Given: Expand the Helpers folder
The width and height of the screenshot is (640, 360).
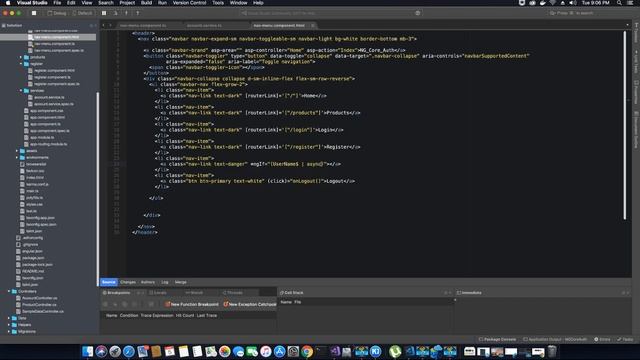Looking at the screenshot, I should [x=9, y=325].
